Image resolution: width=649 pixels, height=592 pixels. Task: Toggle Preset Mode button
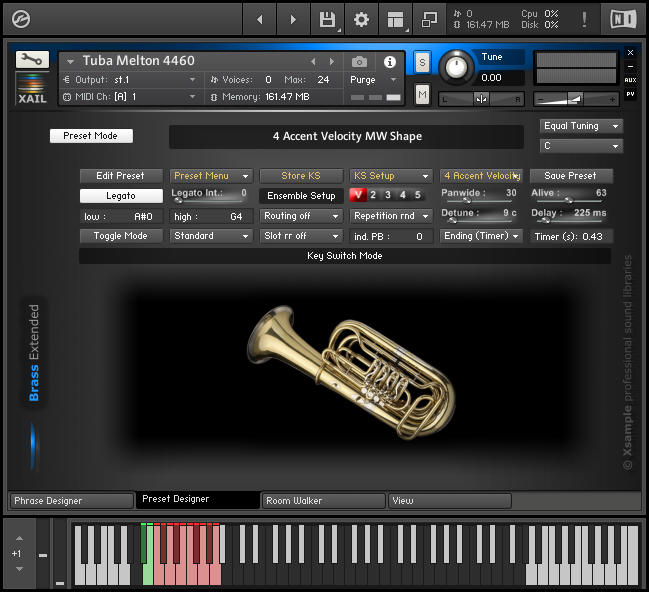[91, 136]
